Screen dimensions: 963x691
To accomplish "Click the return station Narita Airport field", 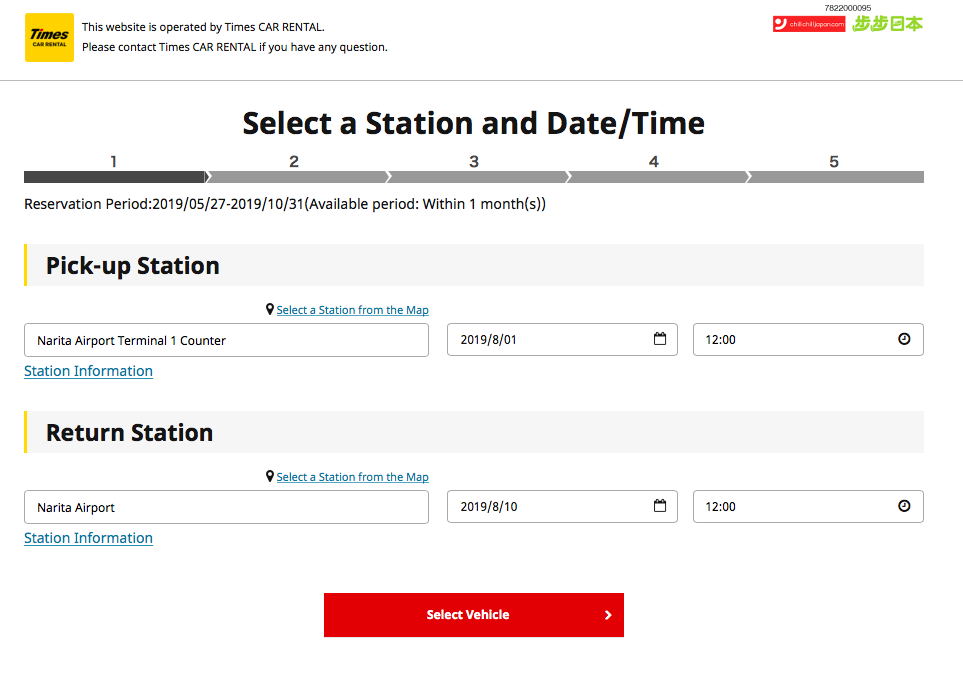I will point(226,507).
